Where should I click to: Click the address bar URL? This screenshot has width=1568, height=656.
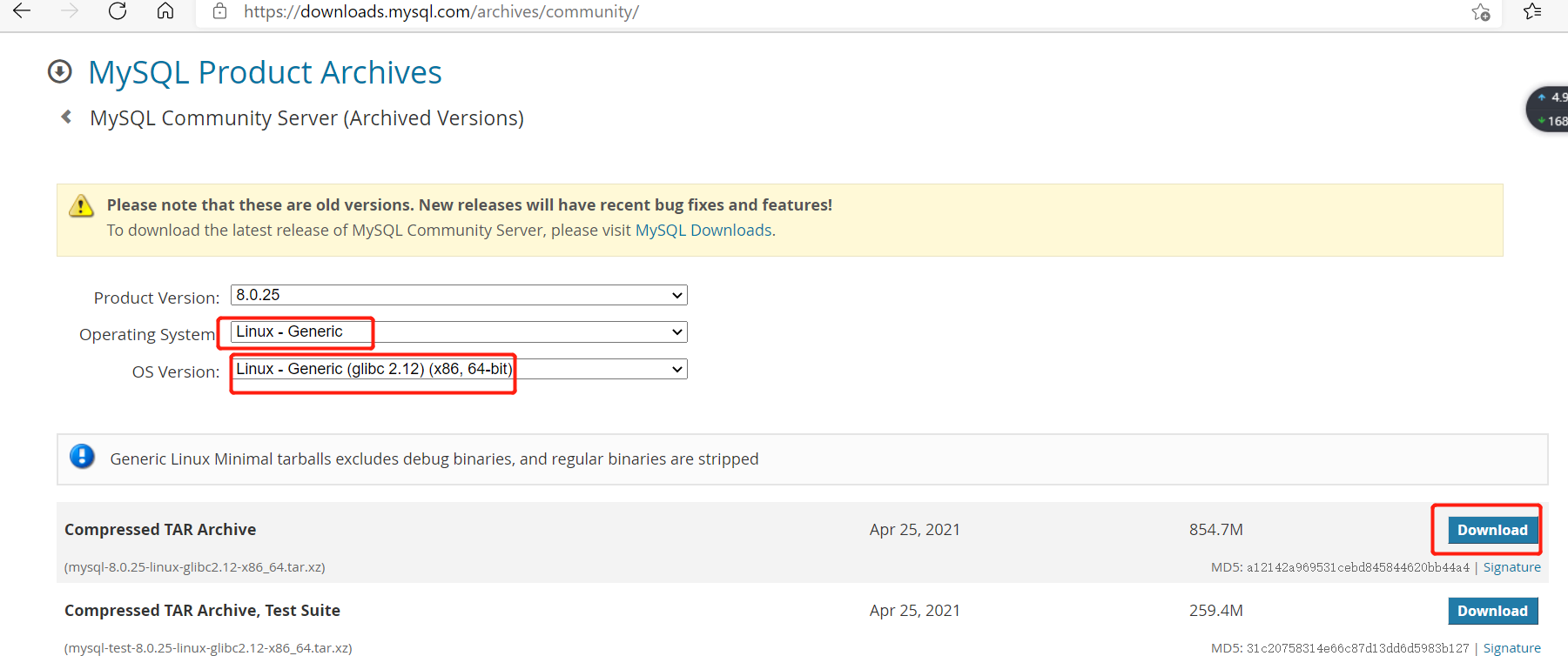441,11
